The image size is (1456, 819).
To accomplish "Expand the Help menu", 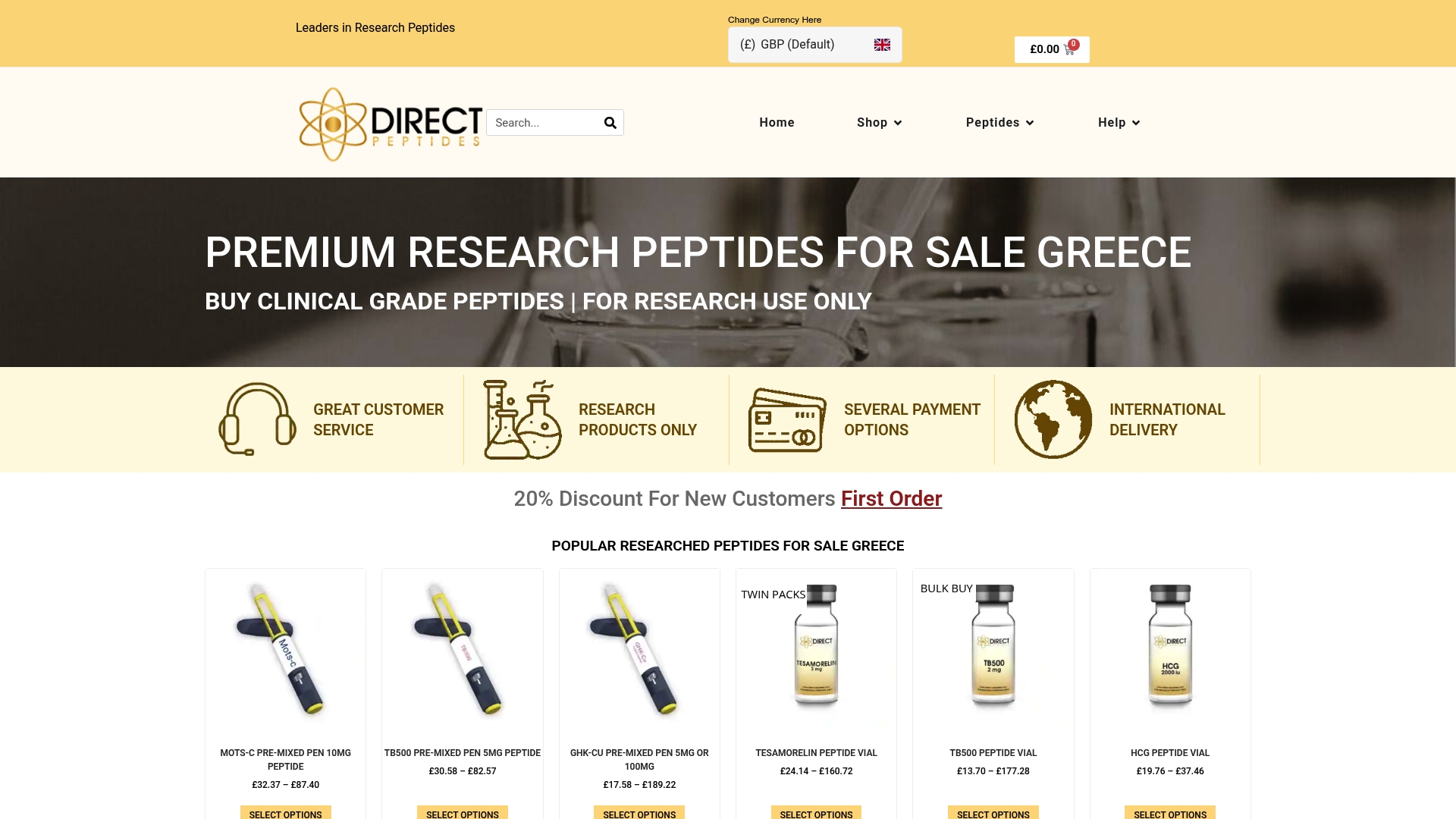I will pos(1119,123).
